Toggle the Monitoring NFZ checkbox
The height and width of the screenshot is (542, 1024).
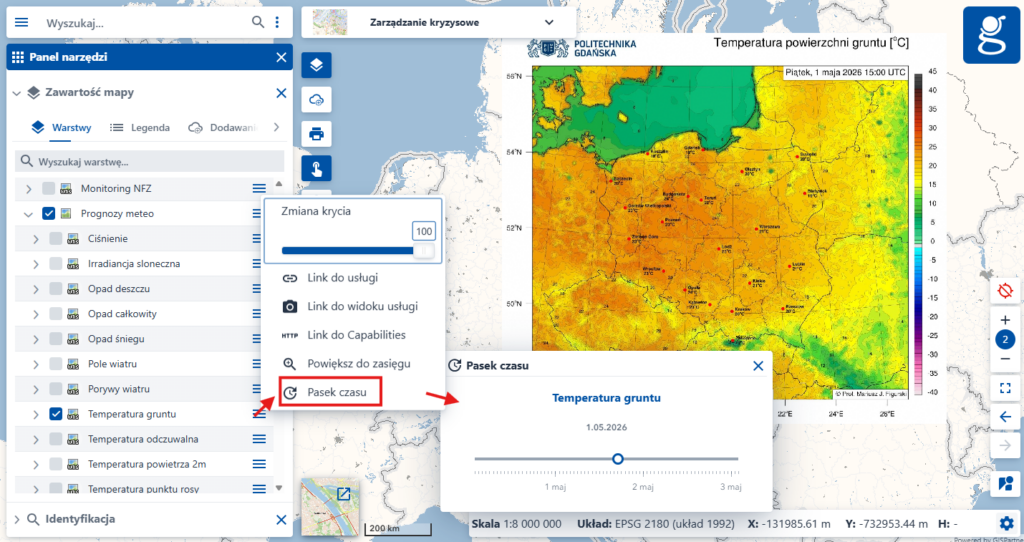tap(48, 189)
